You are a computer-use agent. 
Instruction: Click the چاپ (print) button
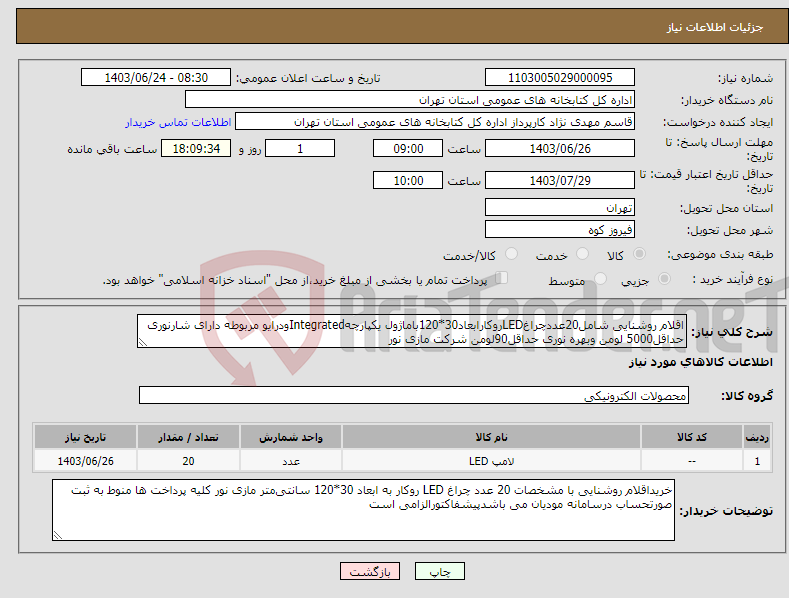(439, 571)
